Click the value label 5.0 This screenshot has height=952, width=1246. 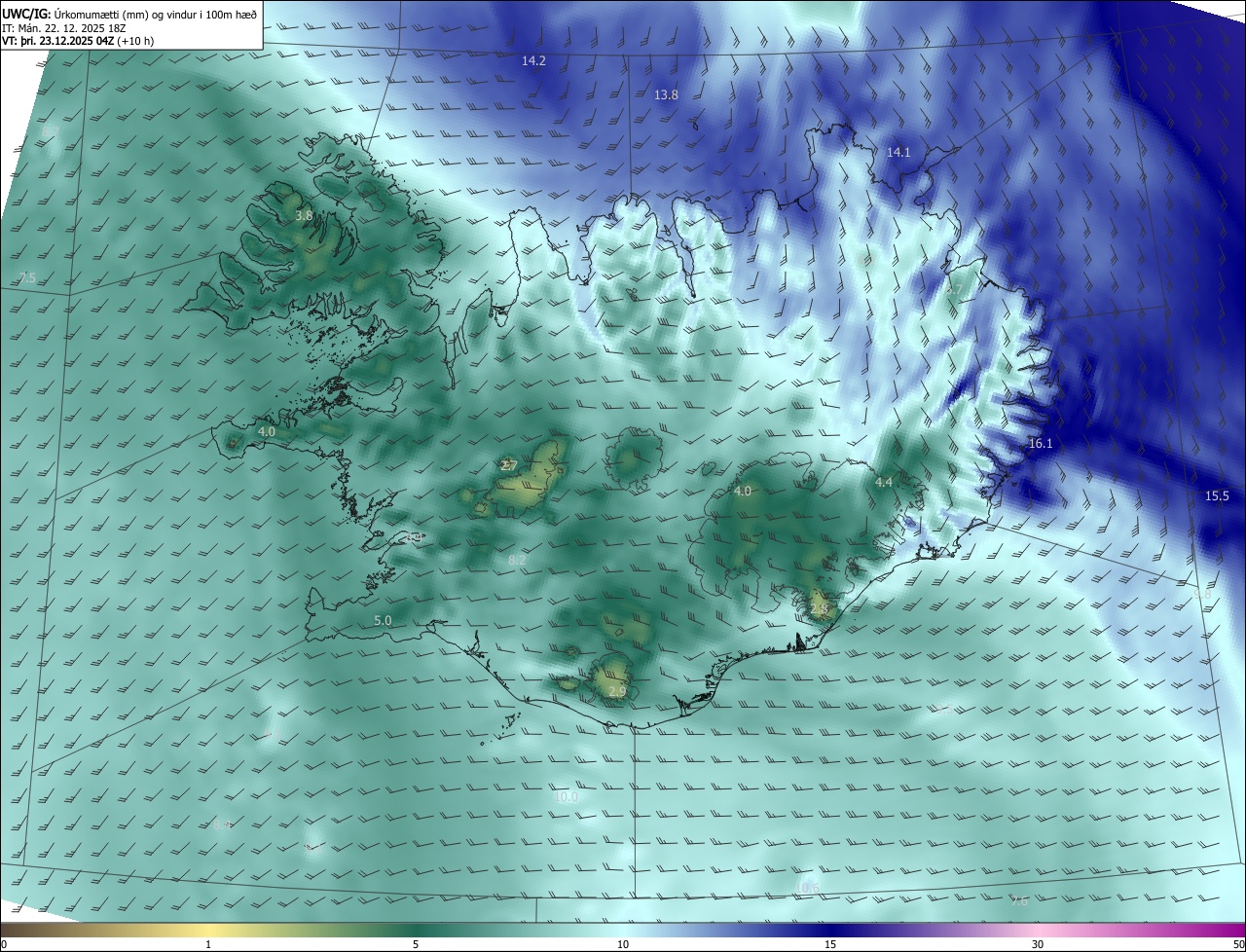click(383, 620)
